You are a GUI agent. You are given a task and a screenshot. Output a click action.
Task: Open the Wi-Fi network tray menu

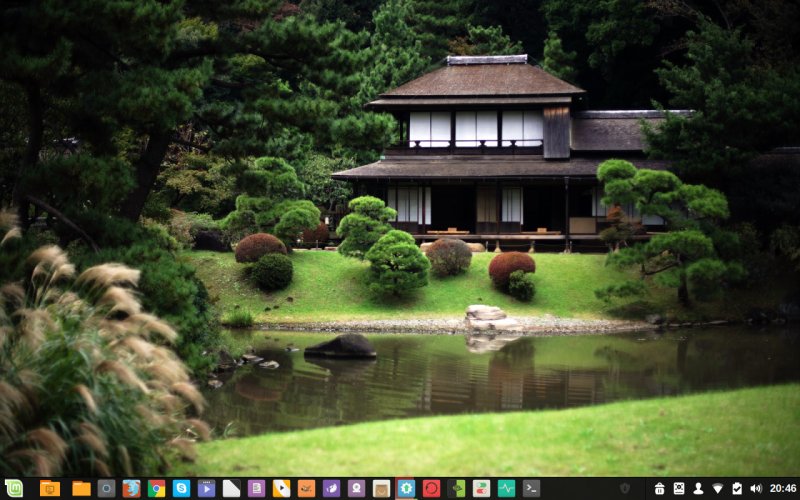coord(717,488)
